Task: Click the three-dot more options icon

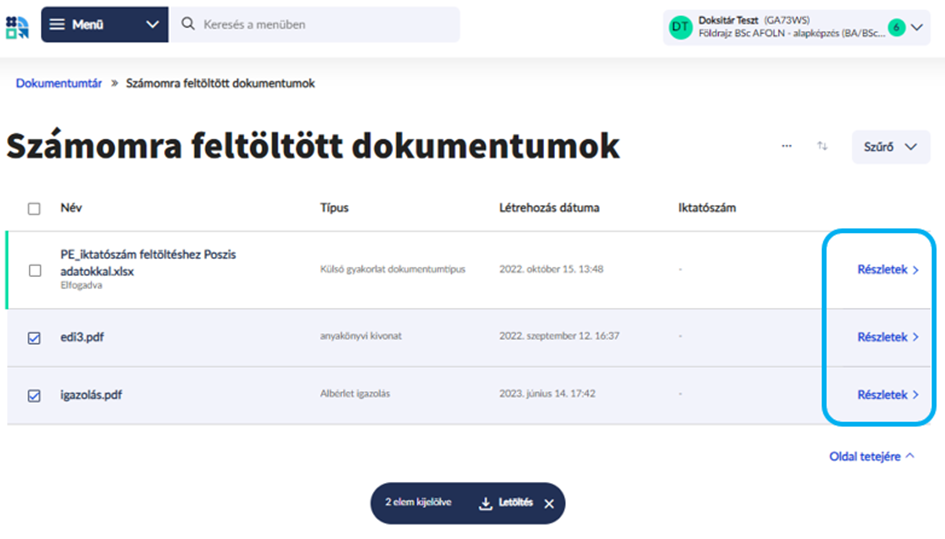Action: coord(787,146)
